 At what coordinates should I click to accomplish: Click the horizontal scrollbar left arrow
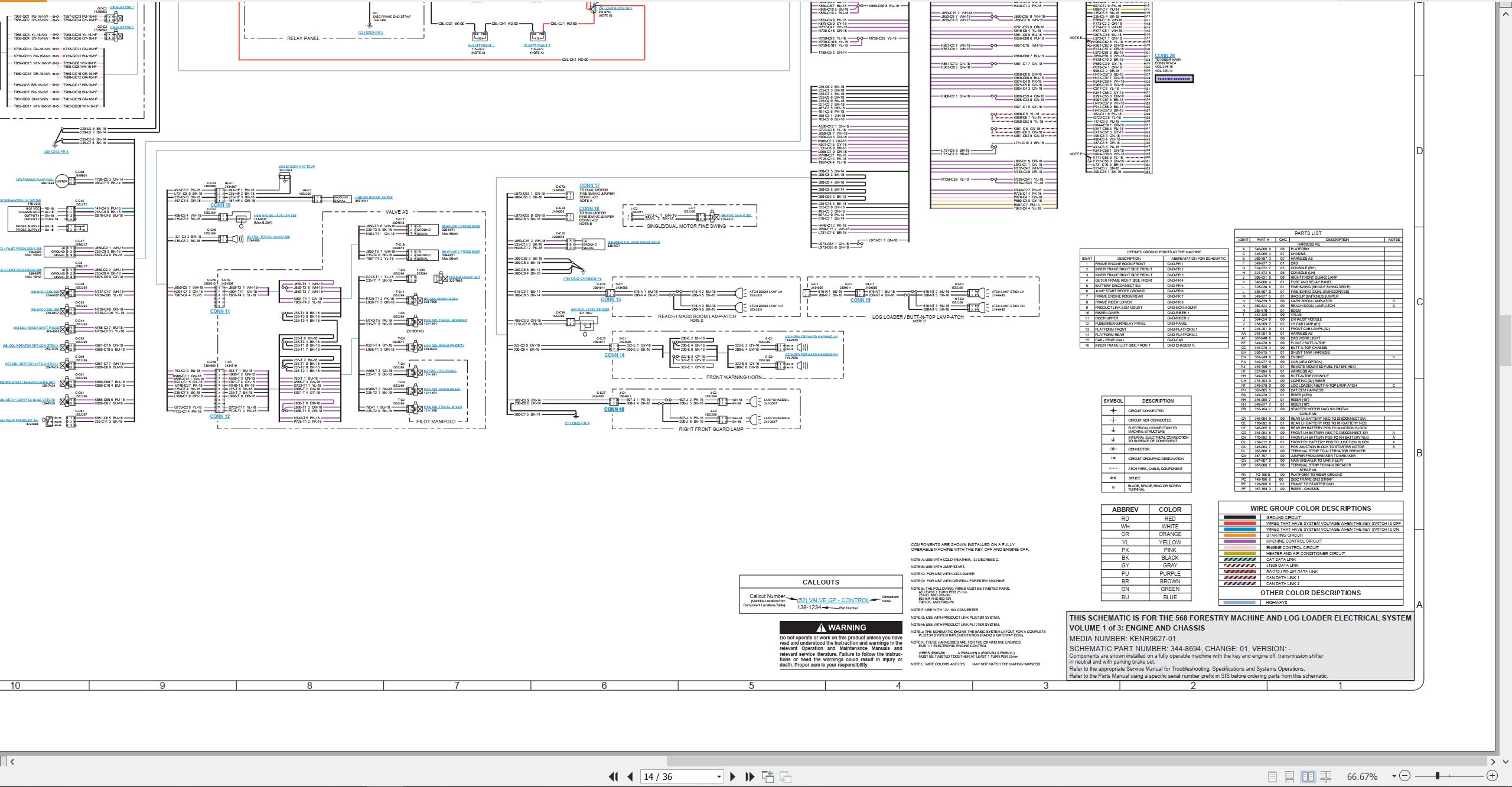pos(12,762)
